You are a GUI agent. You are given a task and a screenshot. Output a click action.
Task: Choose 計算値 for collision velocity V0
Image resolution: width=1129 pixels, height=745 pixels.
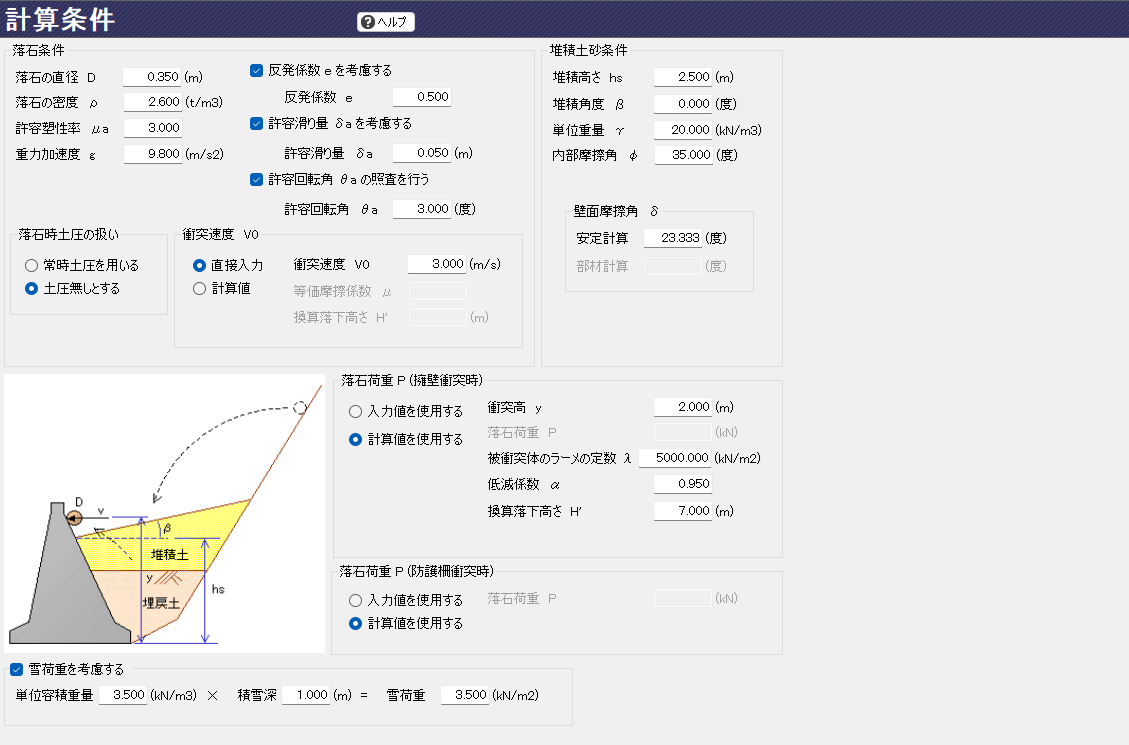[x=199, y=288]
